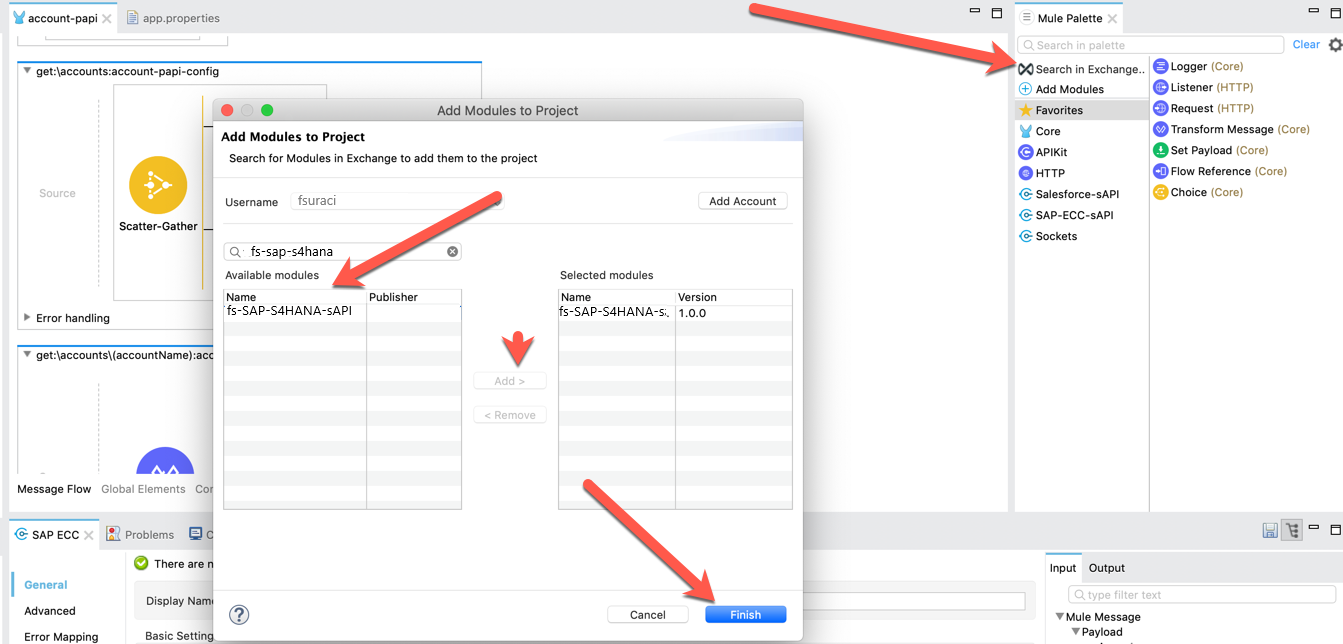Open the Problems tab
Screen dimensions: 1343x644
[x=140, y=535]
